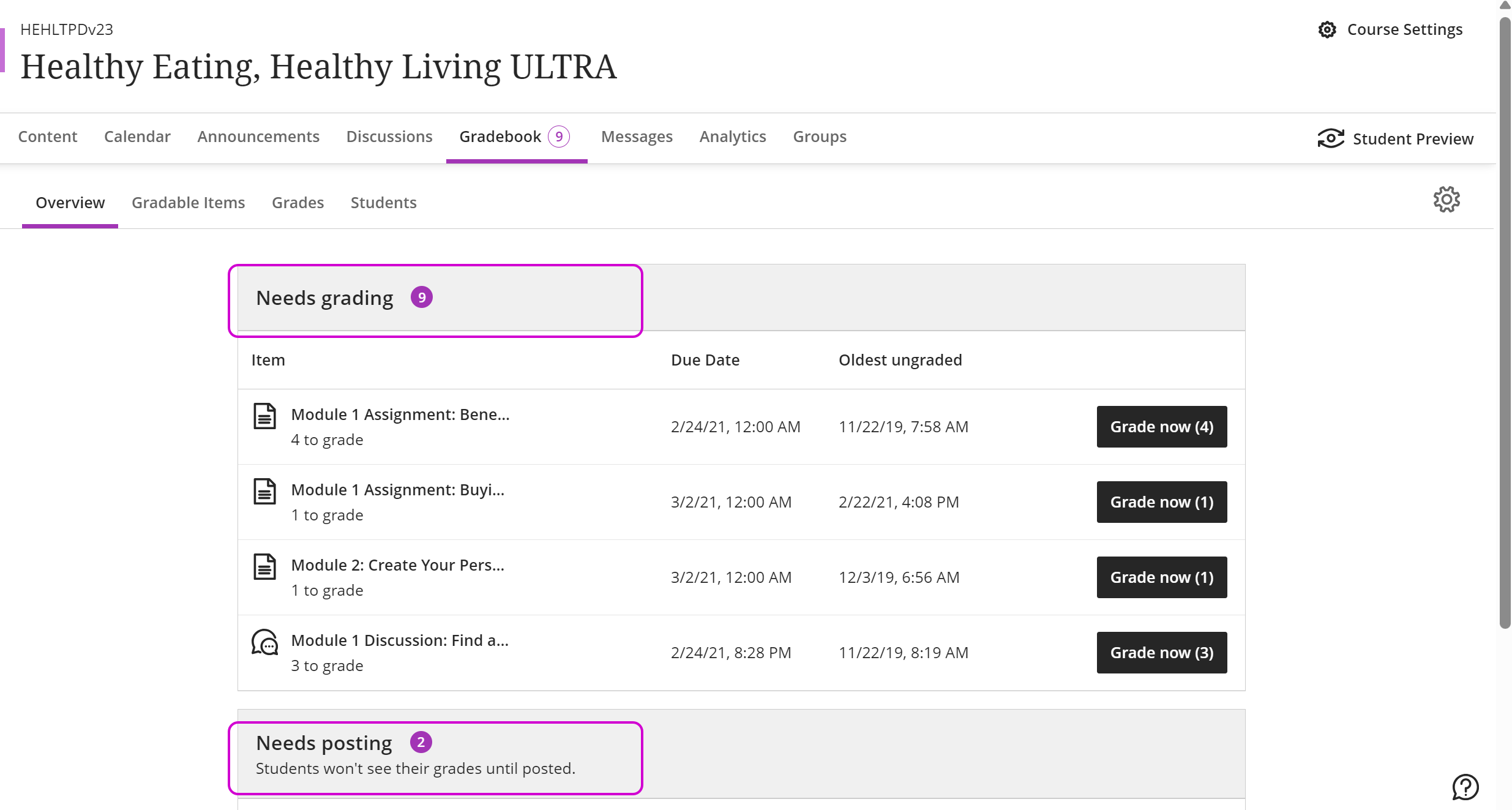Open Module 2: Create Your Pers... item link

click(397, 565)
